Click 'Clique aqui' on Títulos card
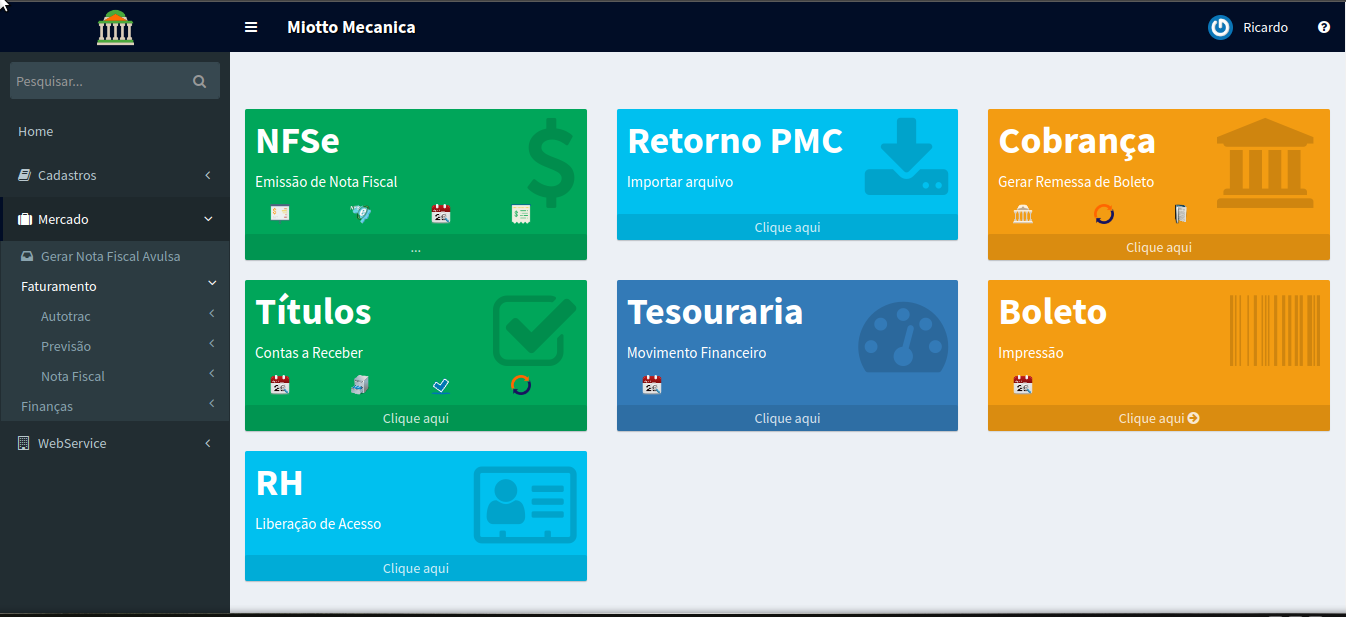The height and width of the screenshot is (617, 1346). pyautogui.click(x=416, y=418)
